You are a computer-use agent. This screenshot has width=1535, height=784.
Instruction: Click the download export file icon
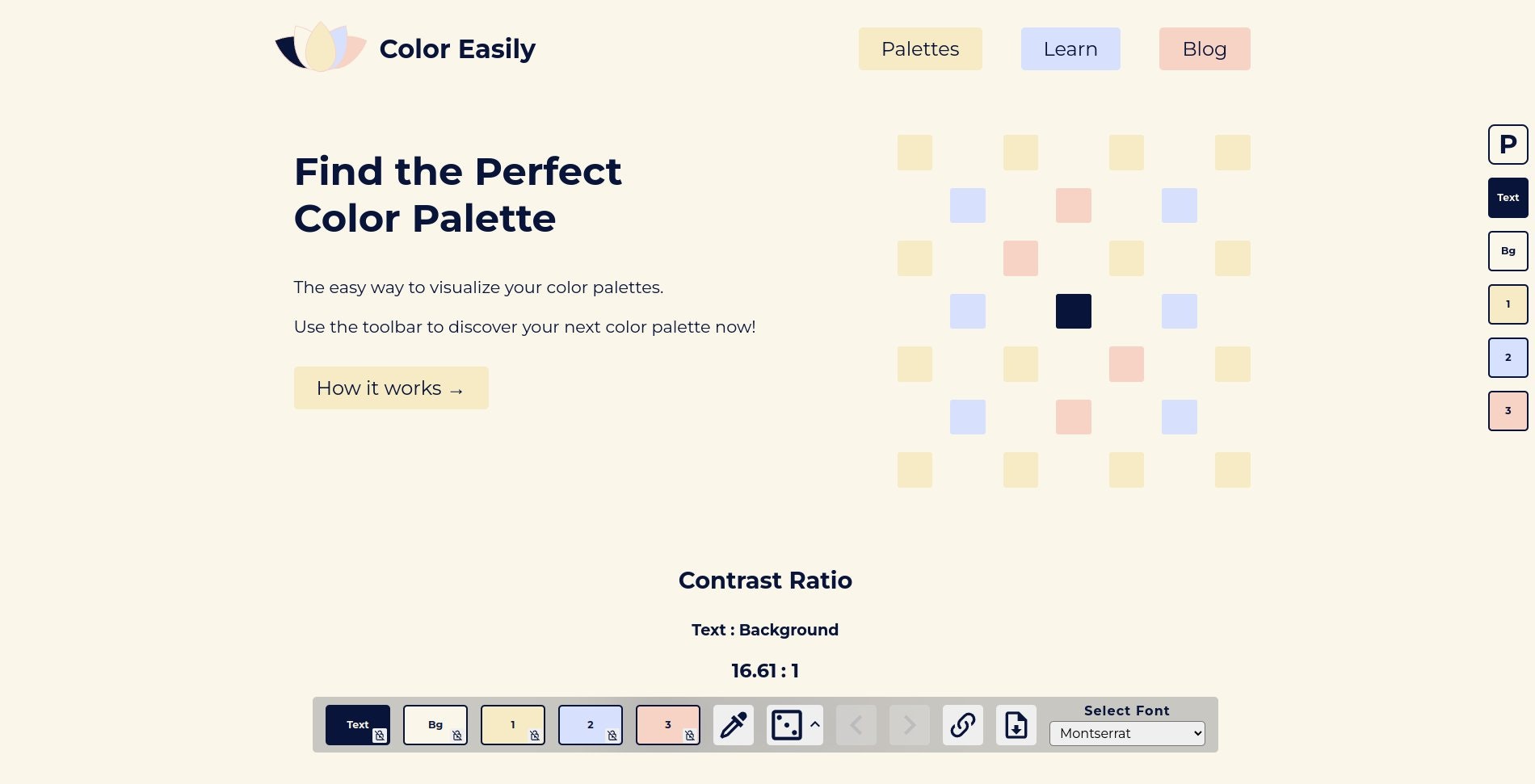point(1016,725)
